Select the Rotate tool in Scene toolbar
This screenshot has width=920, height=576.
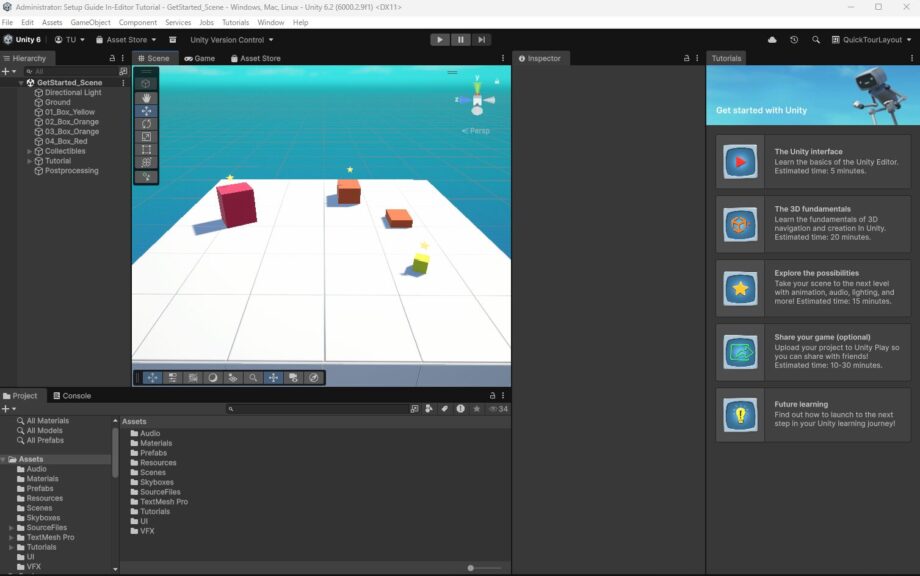tap(146, 124)
